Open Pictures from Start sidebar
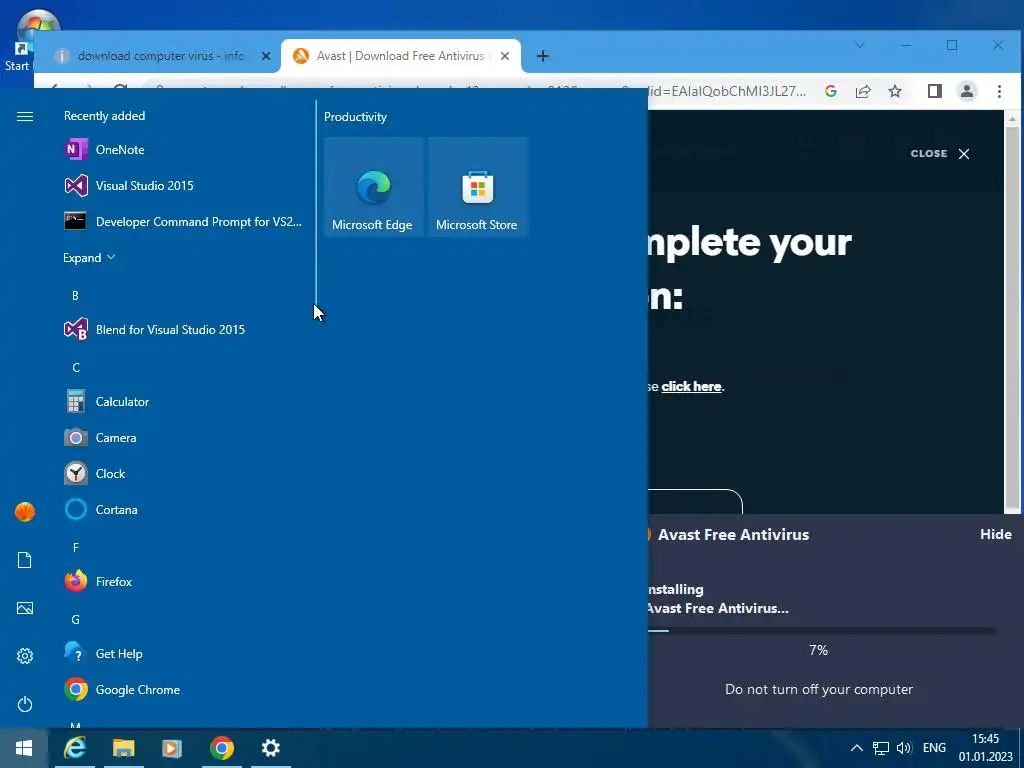Image resolution: width=1024 pixels, height=768 pixels. click(x=25, y=608)
